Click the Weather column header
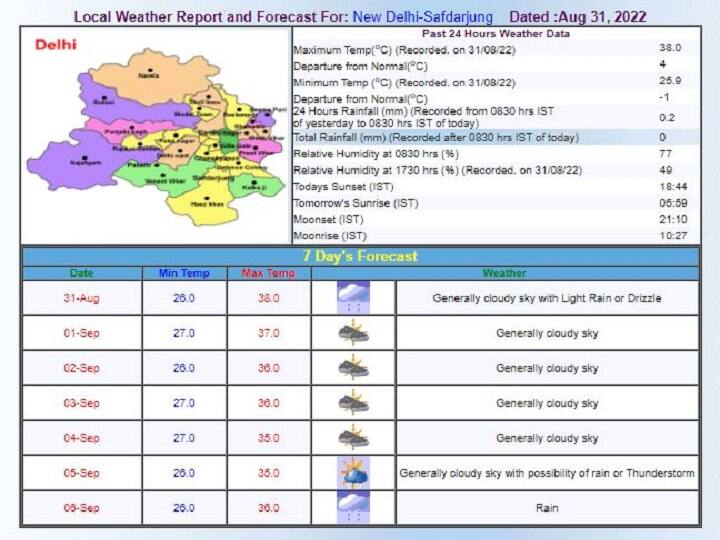The width and height of the screenshot is (720, 540). 504,273
